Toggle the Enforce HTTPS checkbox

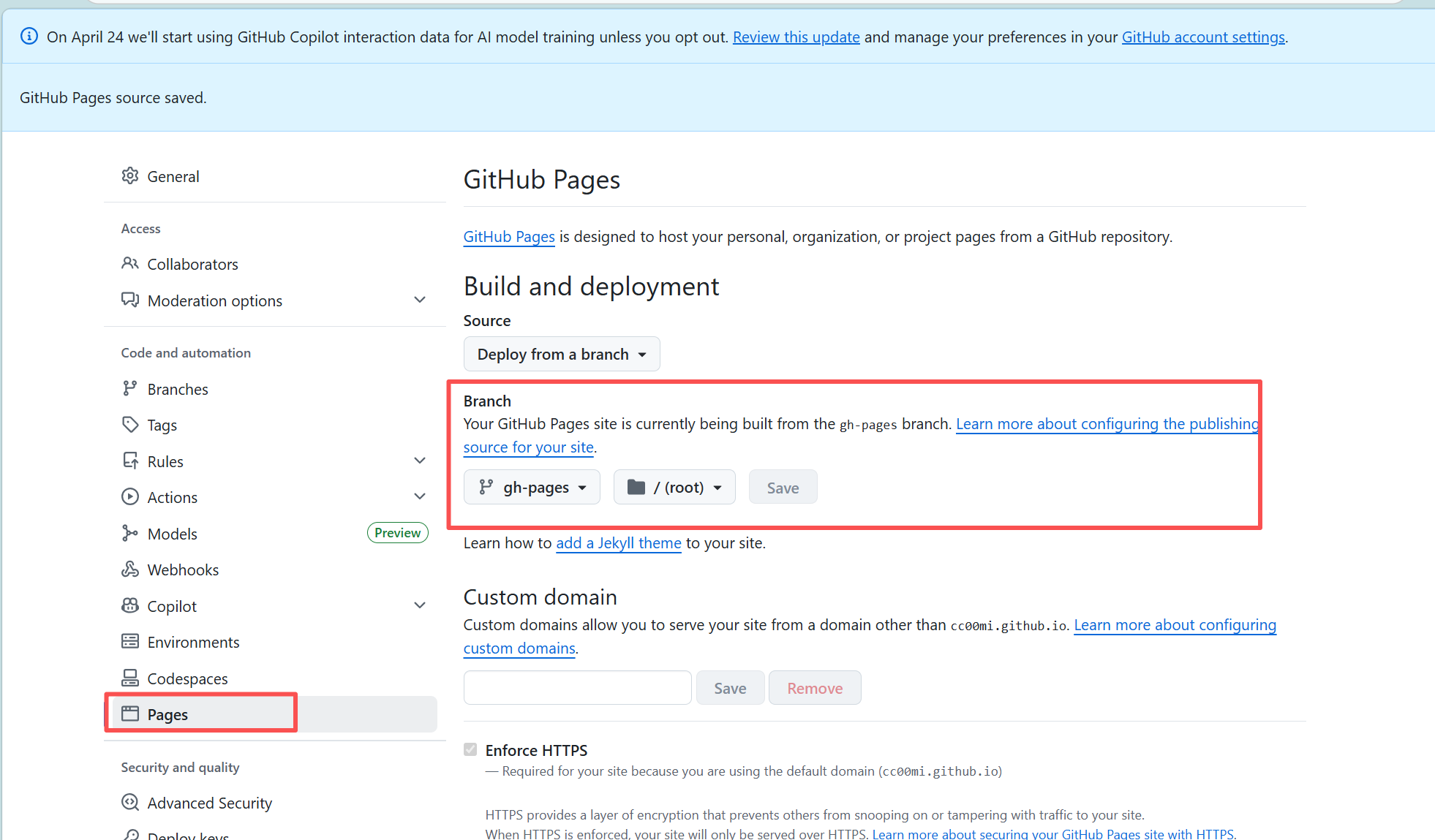pos(470,749)
